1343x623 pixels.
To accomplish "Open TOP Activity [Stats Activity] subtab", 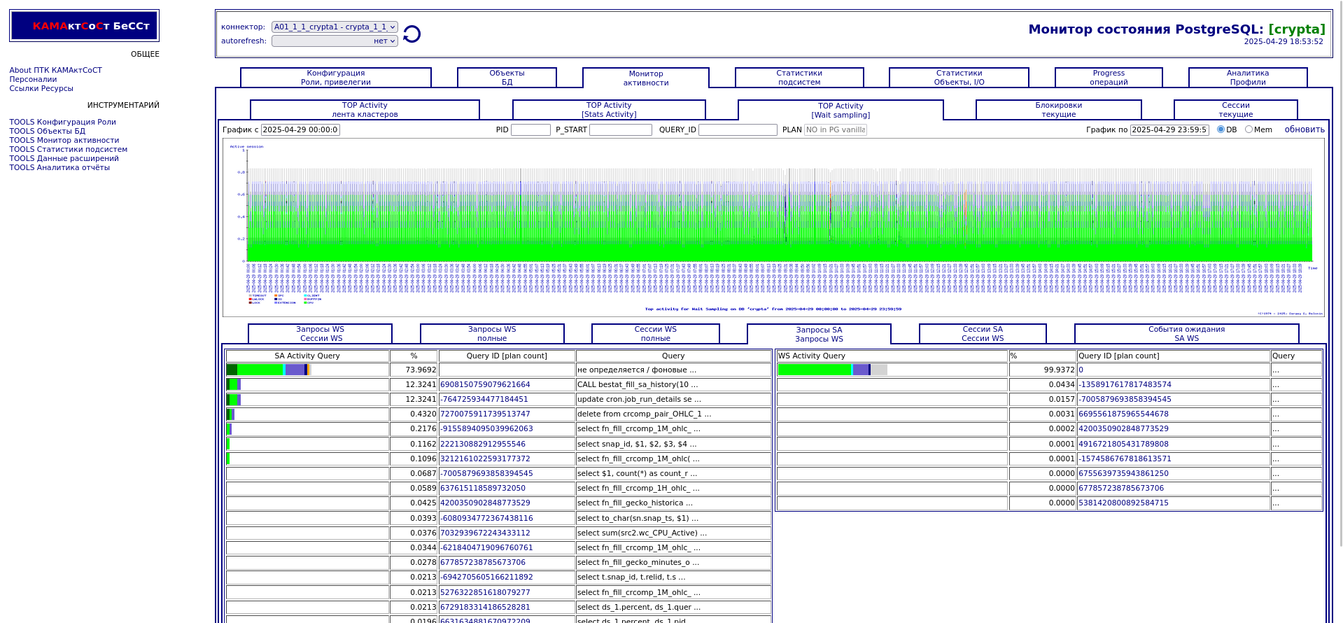I will pyautogui.click(x=609, y=110).
